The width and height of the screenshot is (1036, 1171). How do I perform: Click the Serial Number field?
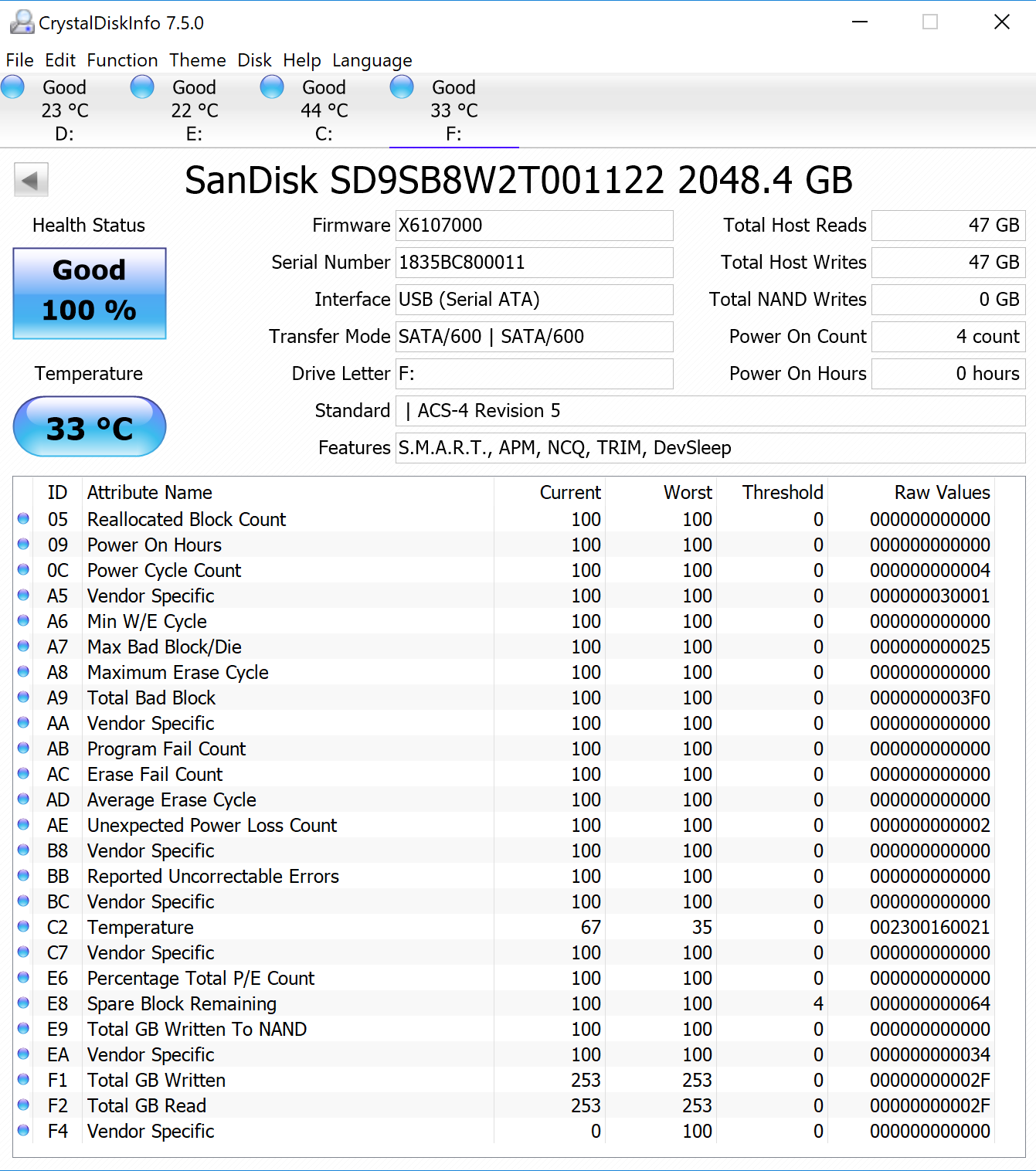[x=533, y=263]
